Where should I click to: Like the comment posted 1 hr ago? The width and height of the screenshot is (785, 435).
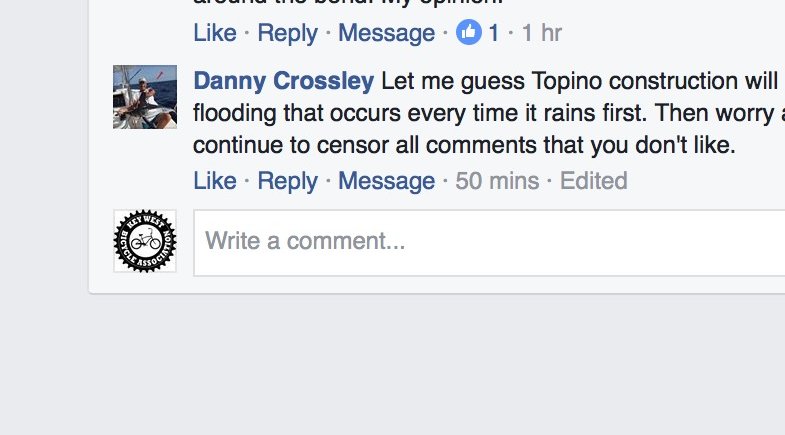point(215,33)
